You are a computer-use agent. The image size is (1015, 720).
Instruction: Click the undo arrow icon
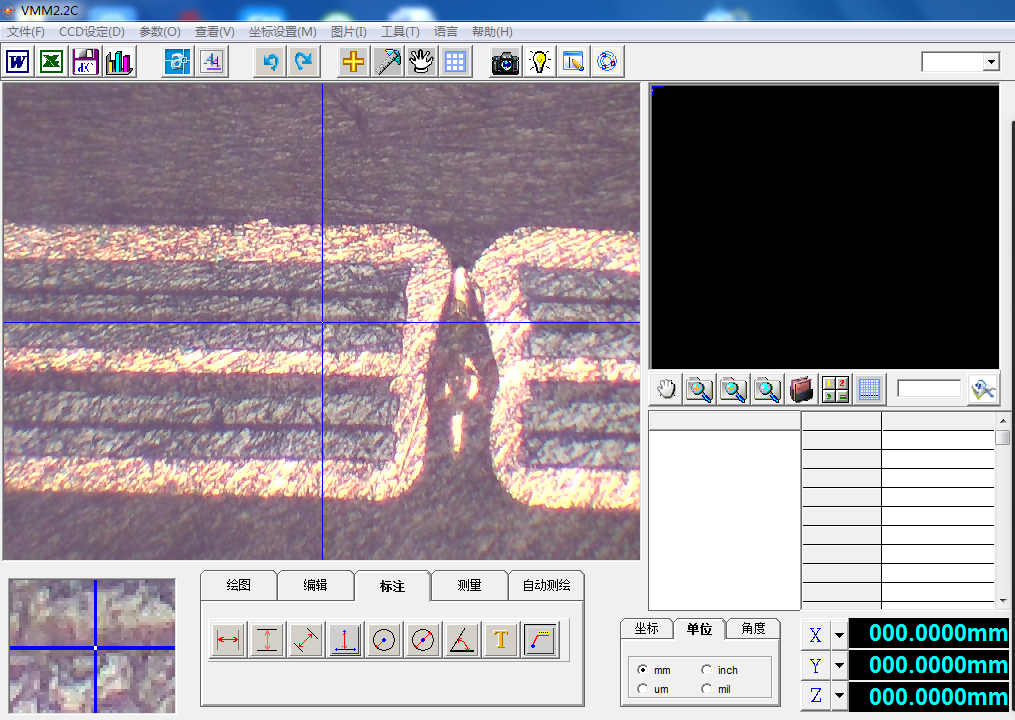pos(269,62)
